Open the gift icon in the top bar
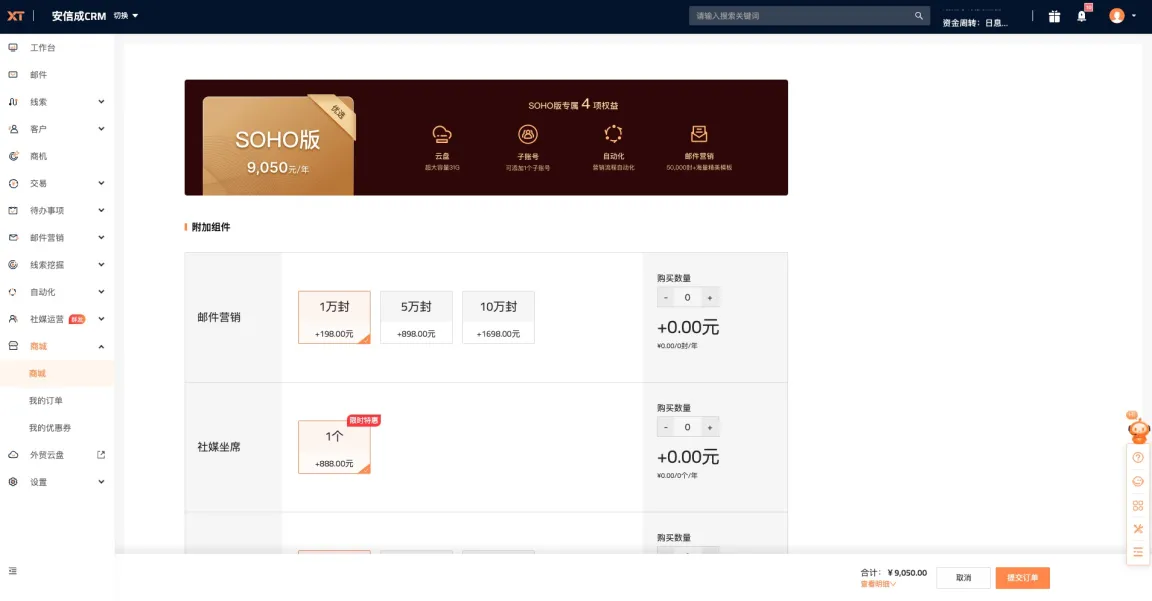The width and height of the screenshot is (1152, 601). (x=1054, y=16)
